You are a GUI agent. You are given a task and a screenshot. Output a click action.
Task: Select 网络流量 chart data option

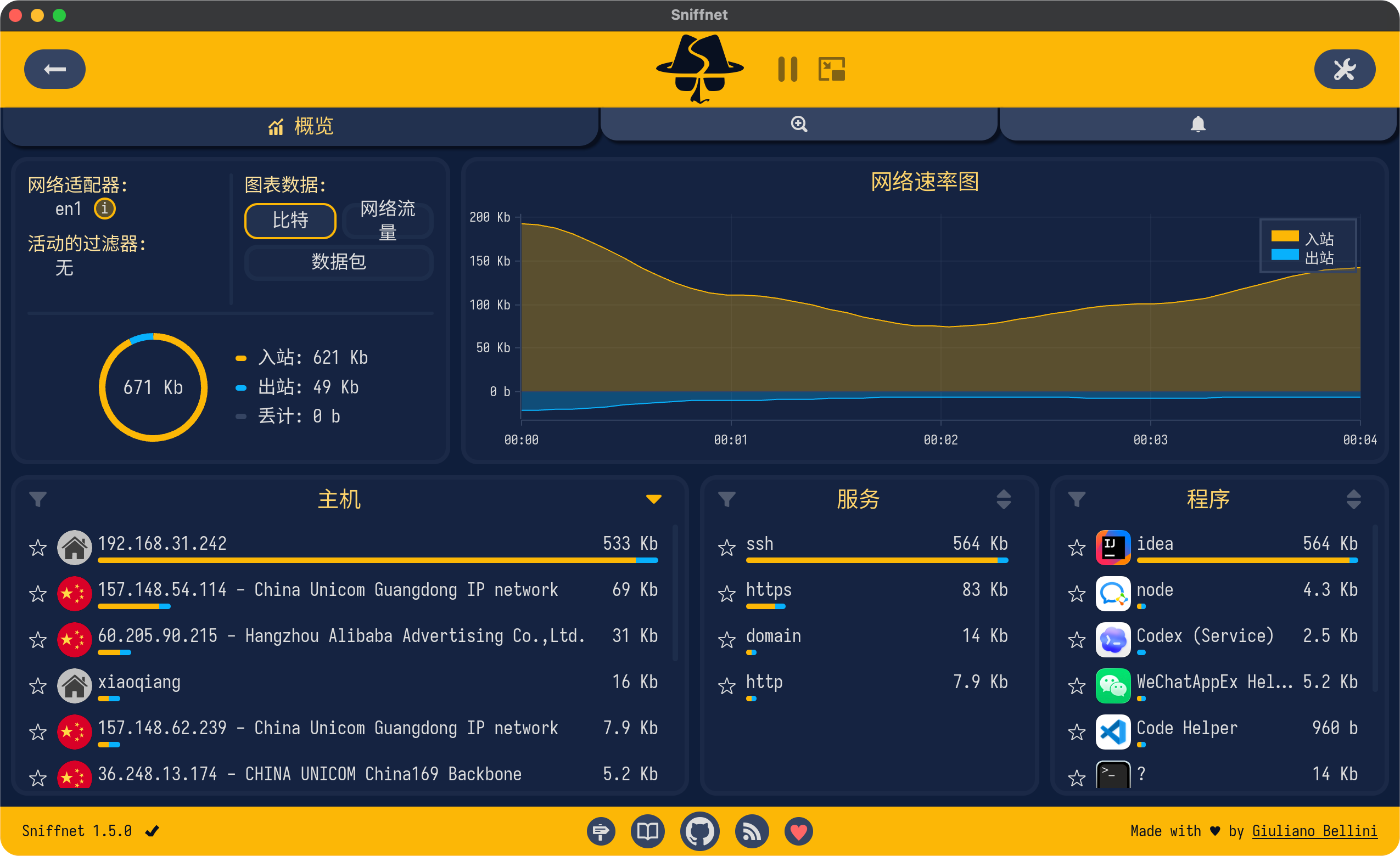point(388,221)
